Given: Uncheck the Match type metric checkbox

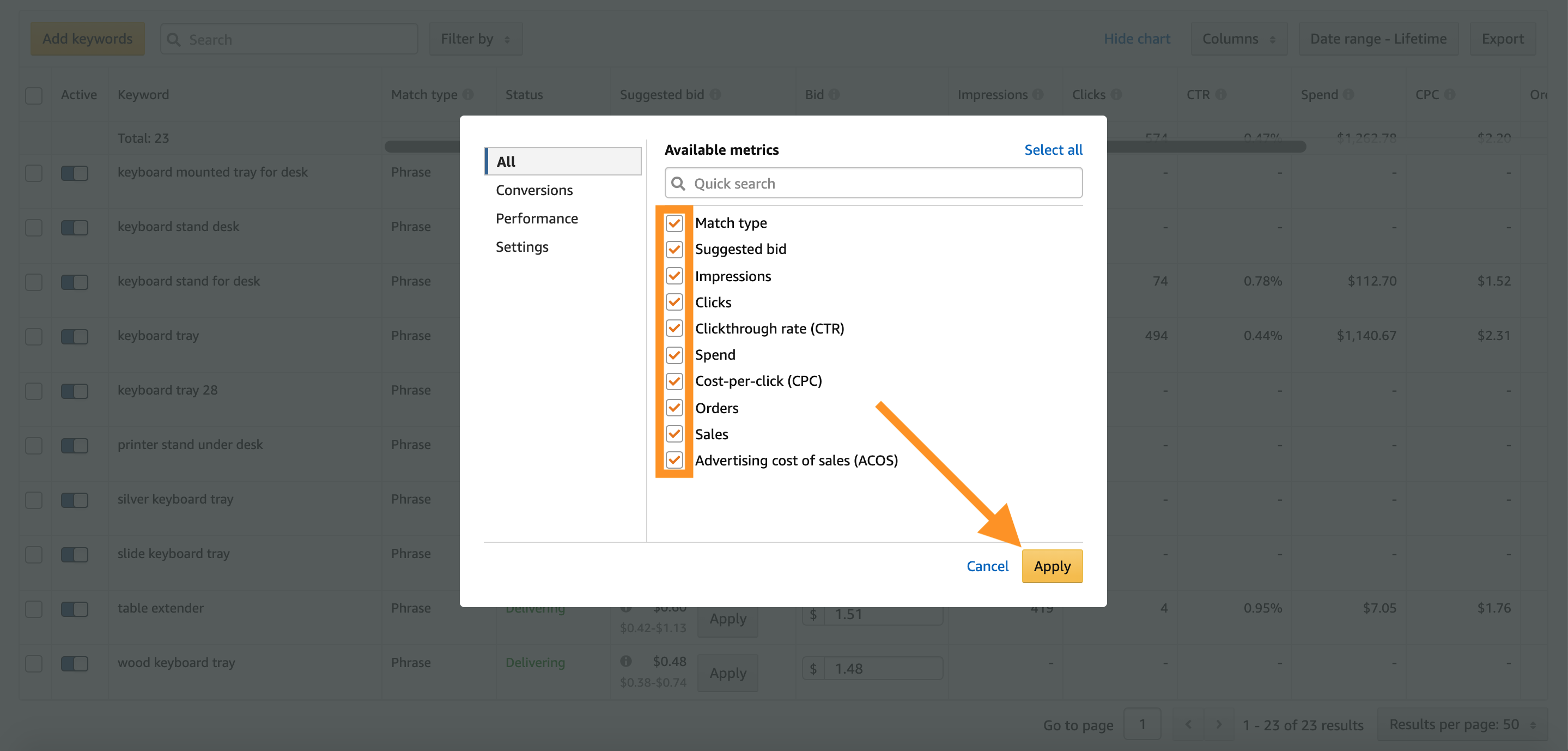Looking at the screenshot, I should [674, 223].
